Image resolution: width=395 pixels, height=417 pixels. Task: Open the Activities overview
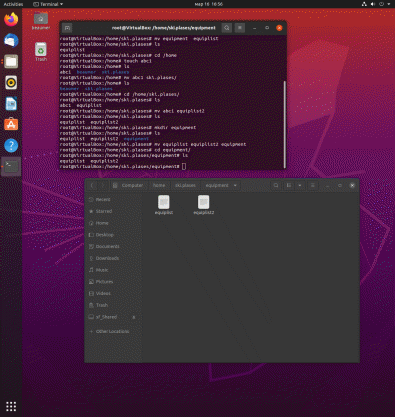click(13, 4)
